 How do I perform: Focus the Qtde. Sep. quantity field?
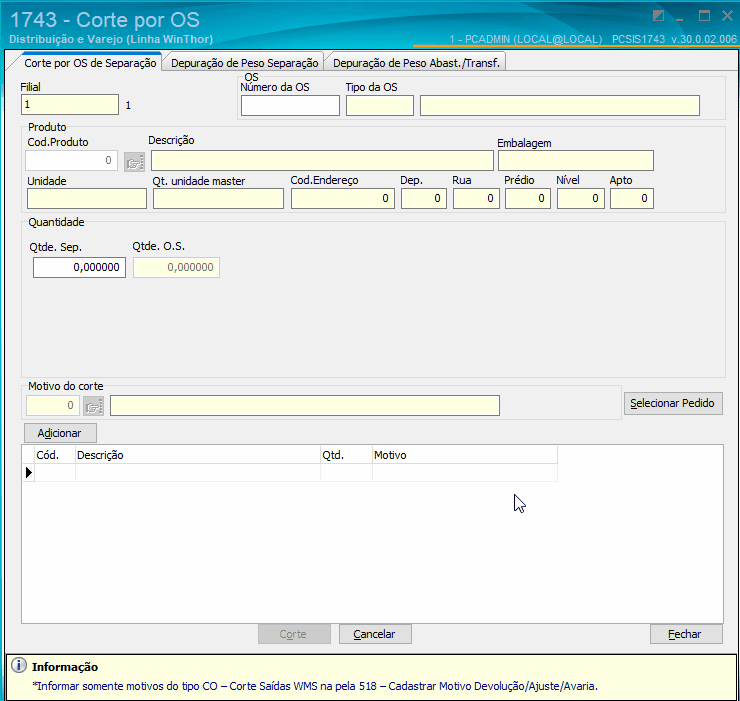[79, 268]
